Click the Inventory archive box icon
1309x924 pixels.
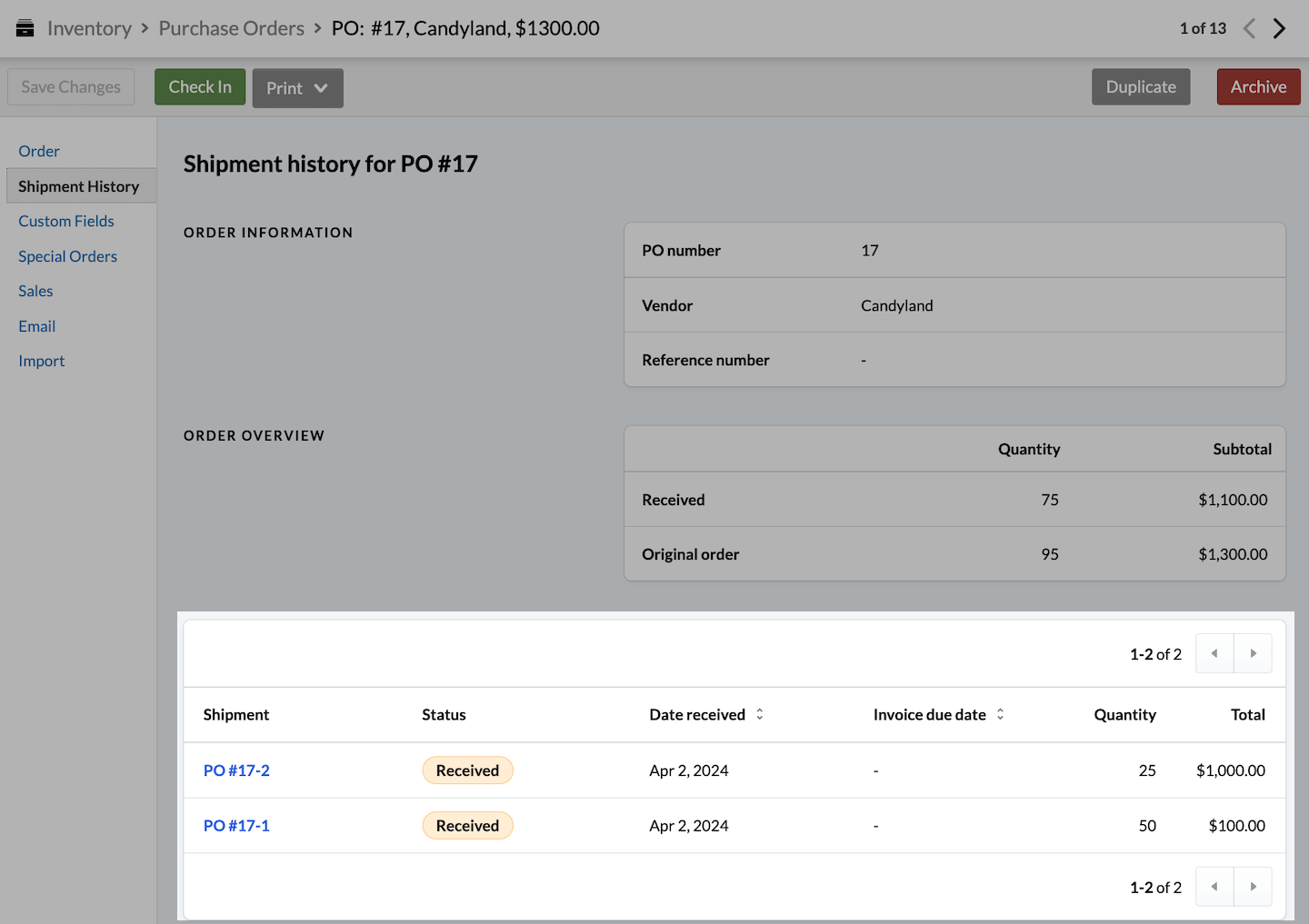point(25,28)
